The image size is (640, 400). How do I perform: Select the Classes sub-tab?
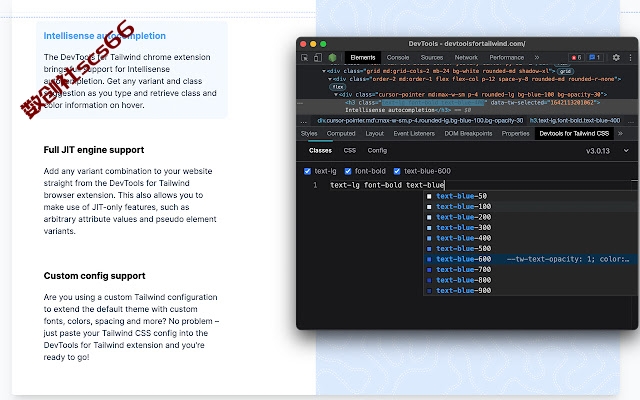pyautogui.click(x=320, y=151)
